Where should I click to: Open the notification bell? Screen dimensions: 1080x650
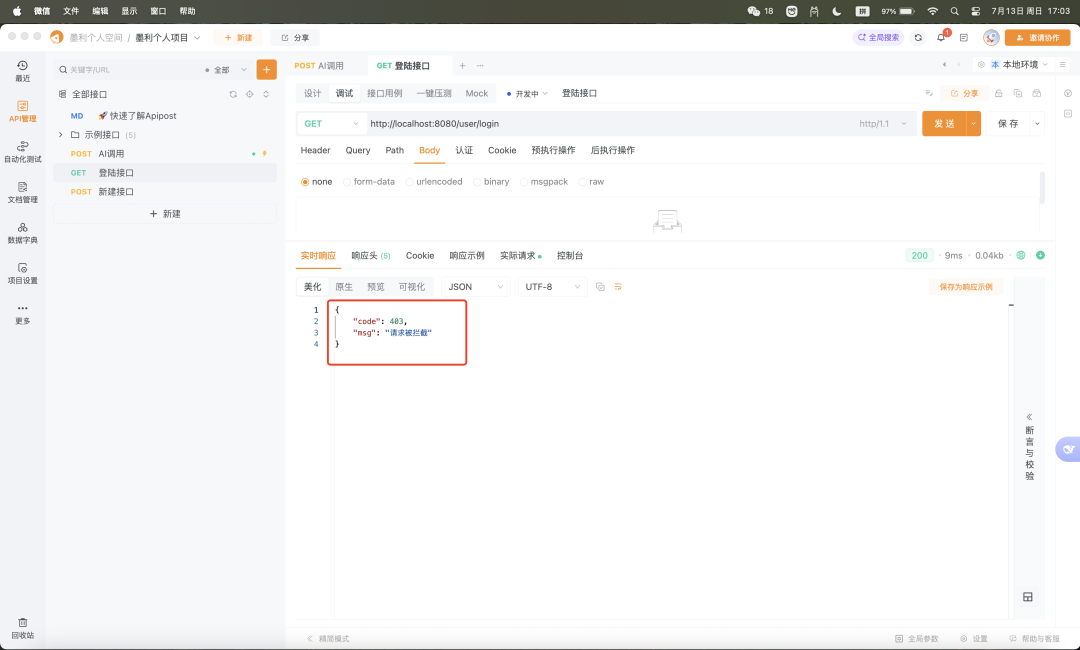(x=942, y=38)
